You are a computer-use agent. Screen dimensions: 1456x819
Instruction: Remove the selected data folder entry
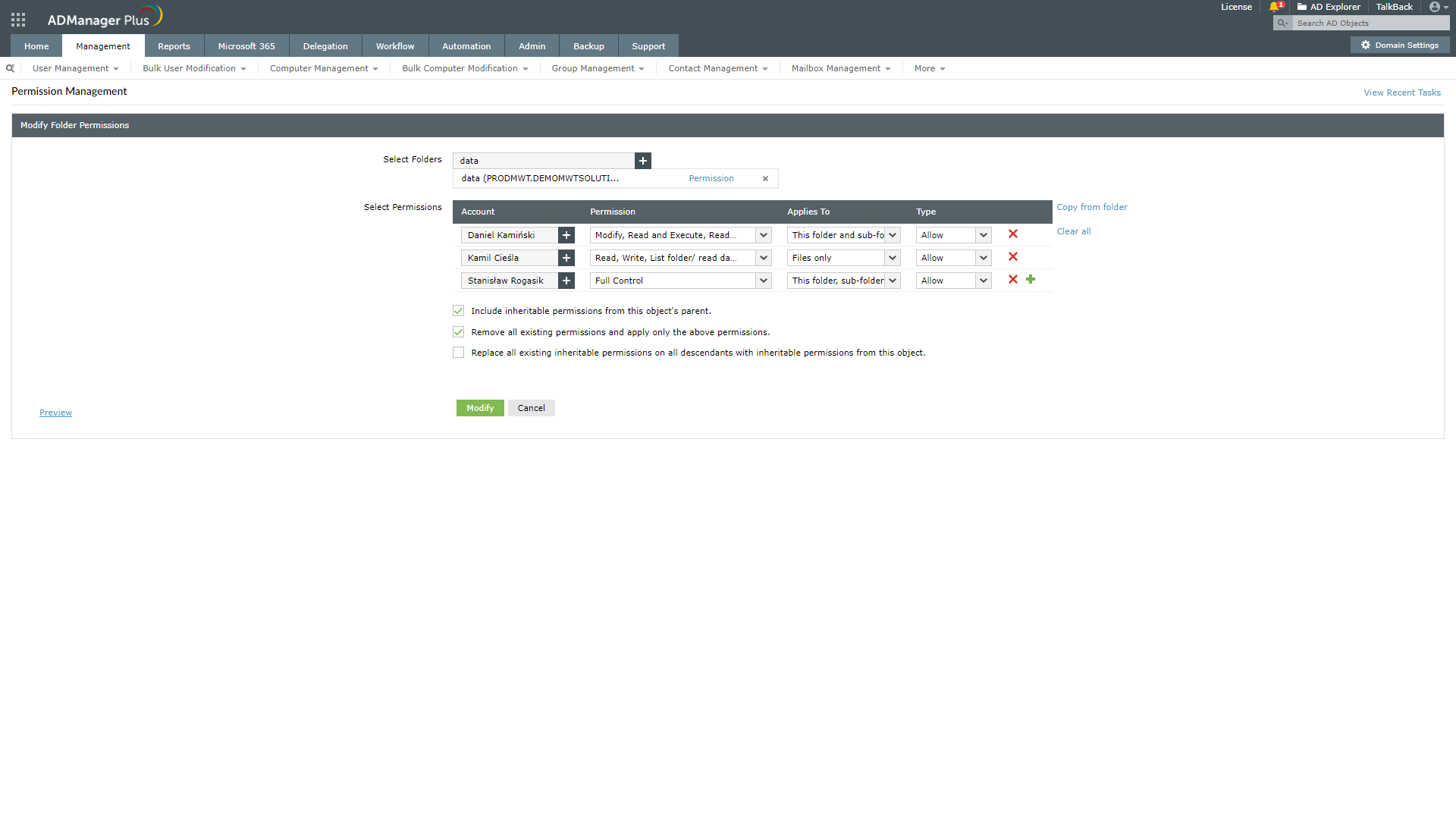[765, 179]
